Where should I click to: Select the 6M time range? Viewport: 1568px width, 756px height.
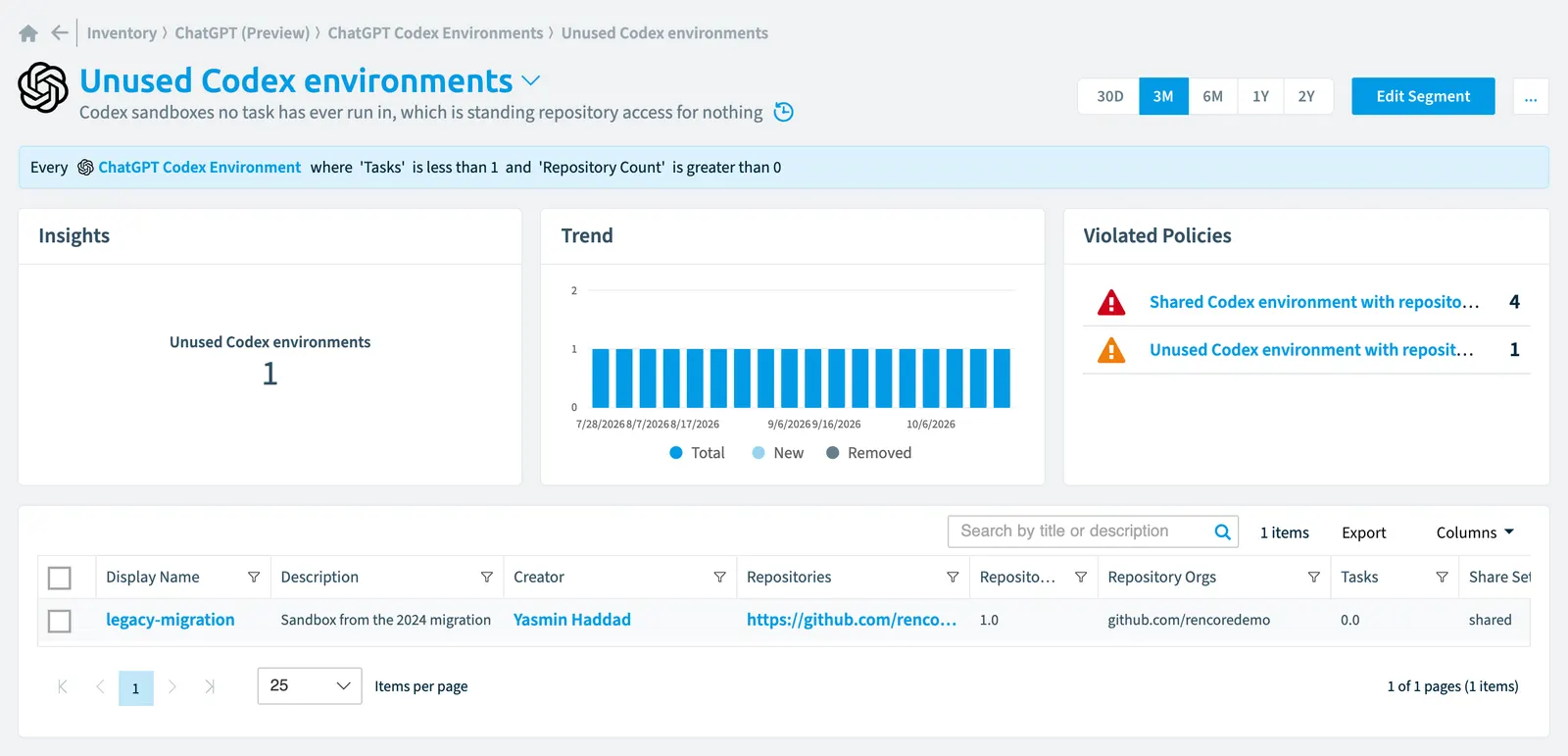[x=1212, y=96]
